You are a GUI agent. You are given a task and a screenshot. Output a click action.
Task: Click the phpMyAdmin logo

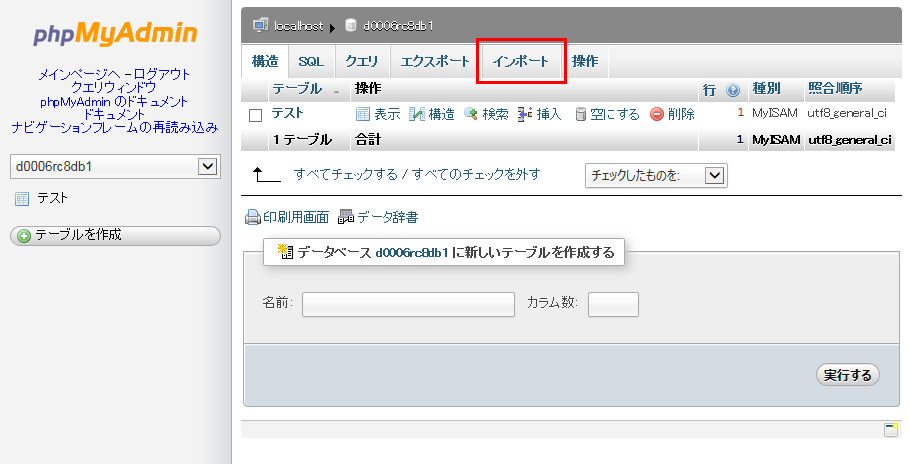[115, 34]
